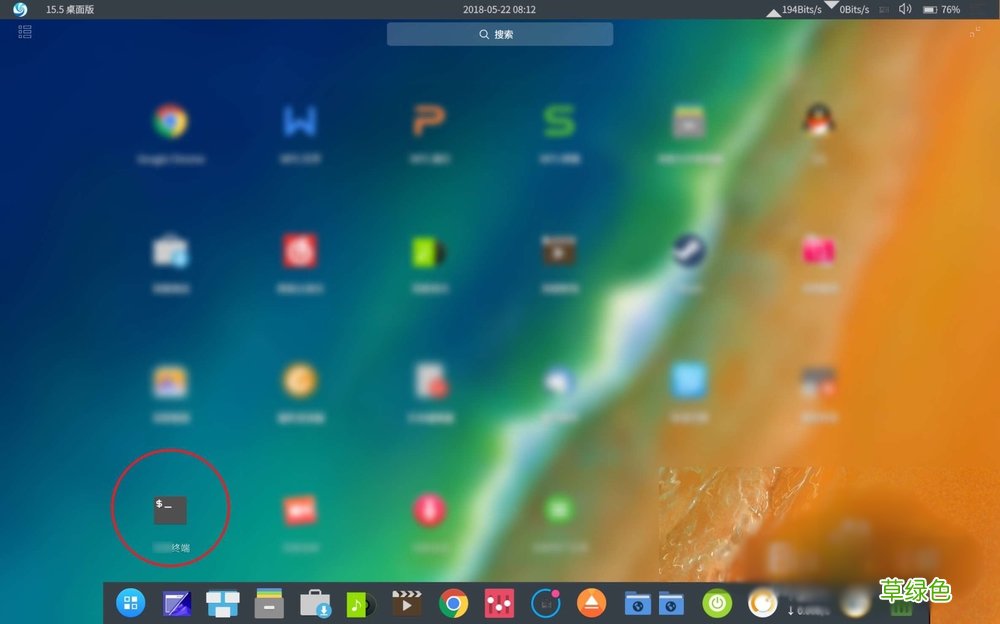Switch launcher to category view mode
1000x624 pixels.
coord(24,31)
